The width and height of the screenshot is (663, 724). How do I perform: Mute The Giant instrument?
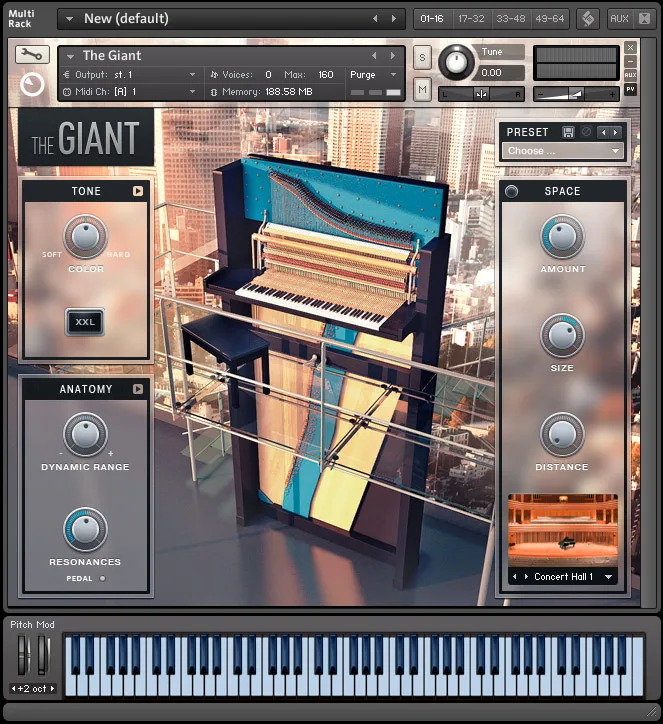422,89
